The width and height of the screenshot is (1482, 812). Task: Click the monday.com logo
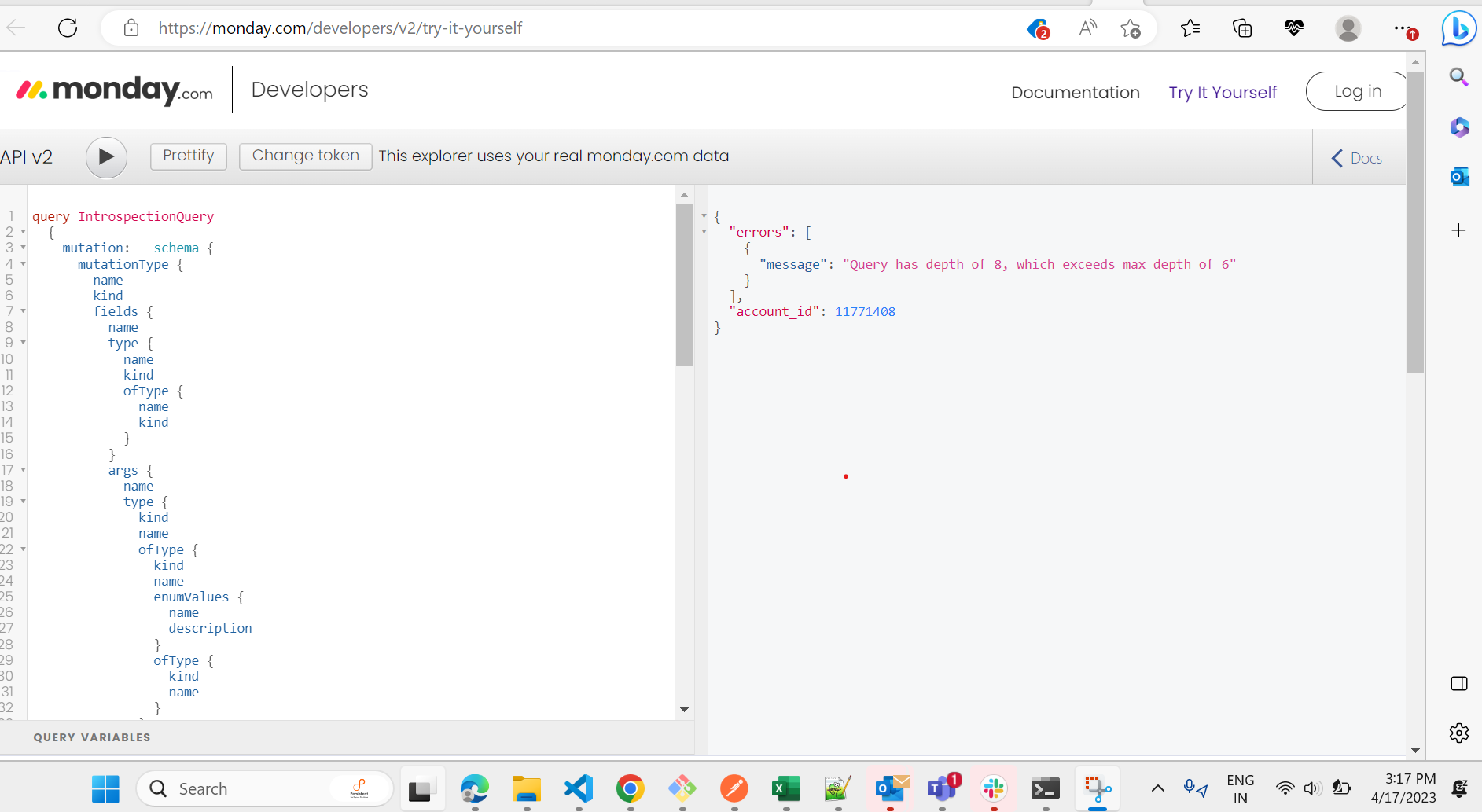pos(112,90)
